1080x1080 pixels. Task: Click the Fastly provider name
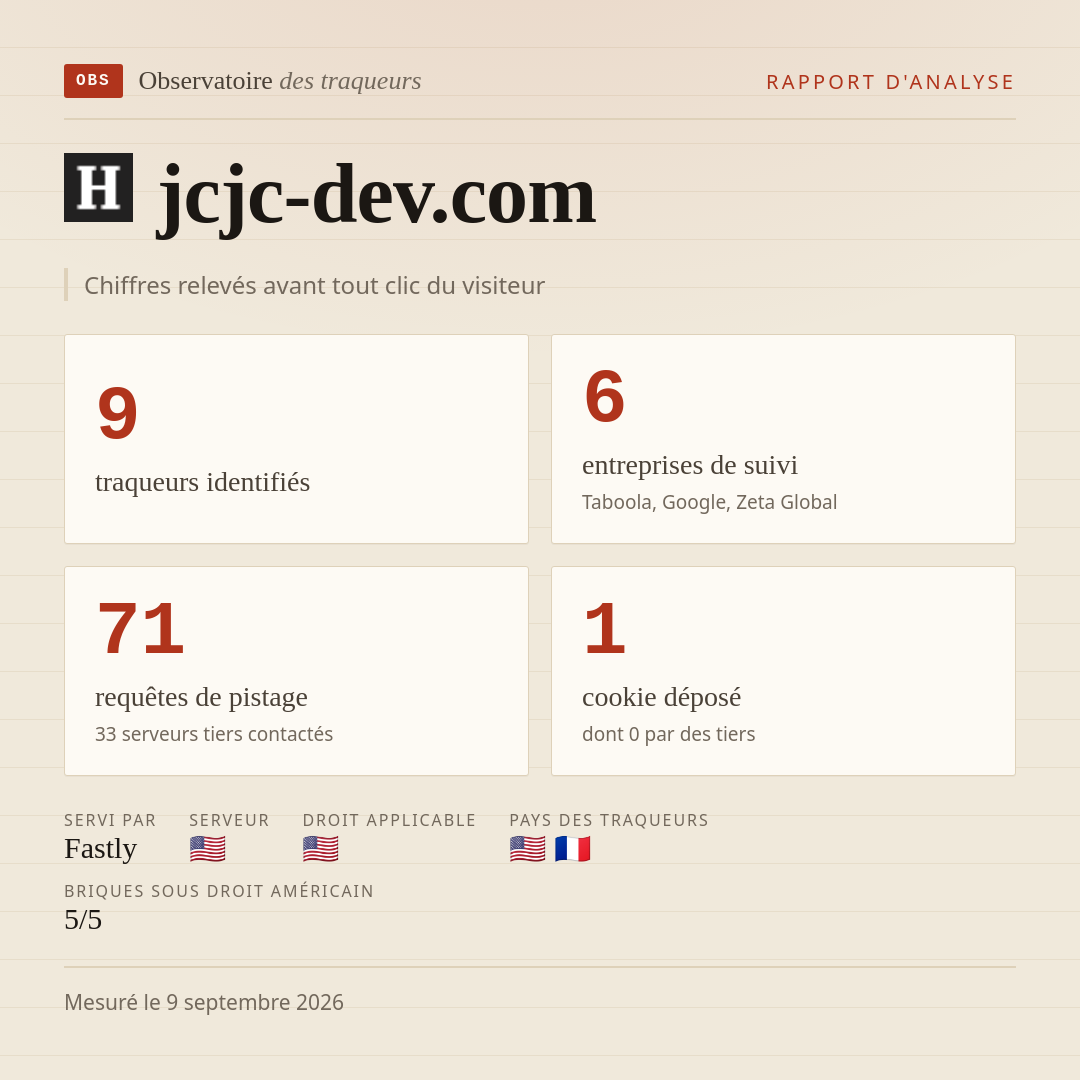coord(101,849)
